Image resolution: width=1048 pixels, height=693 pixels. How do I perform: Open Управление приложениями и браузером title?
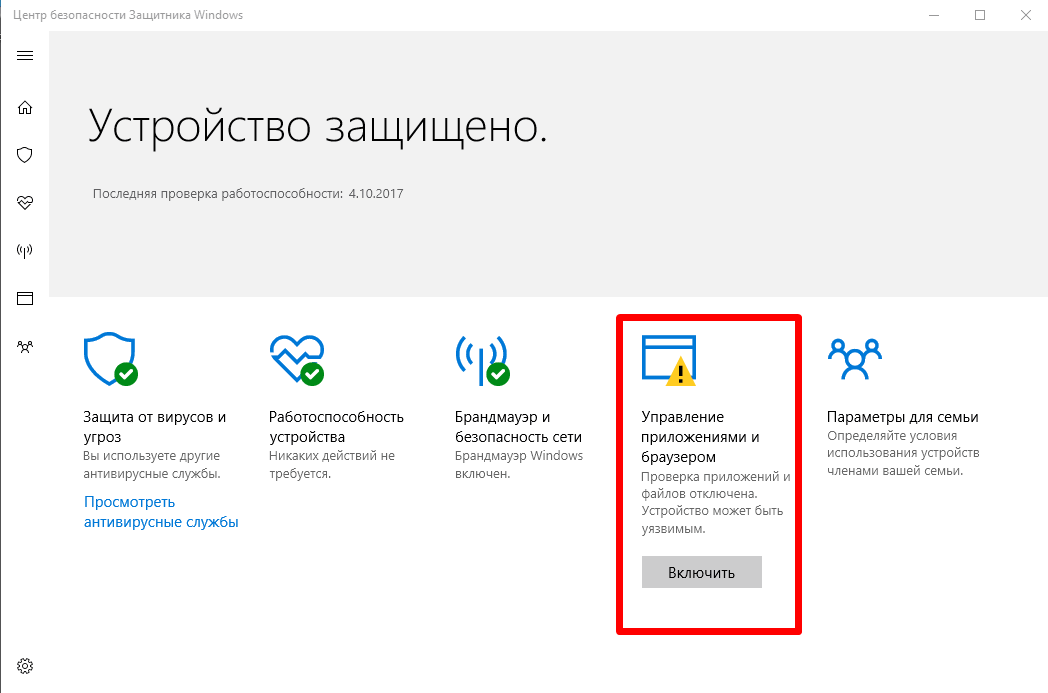pyautogui.click(x=700, y=436)
